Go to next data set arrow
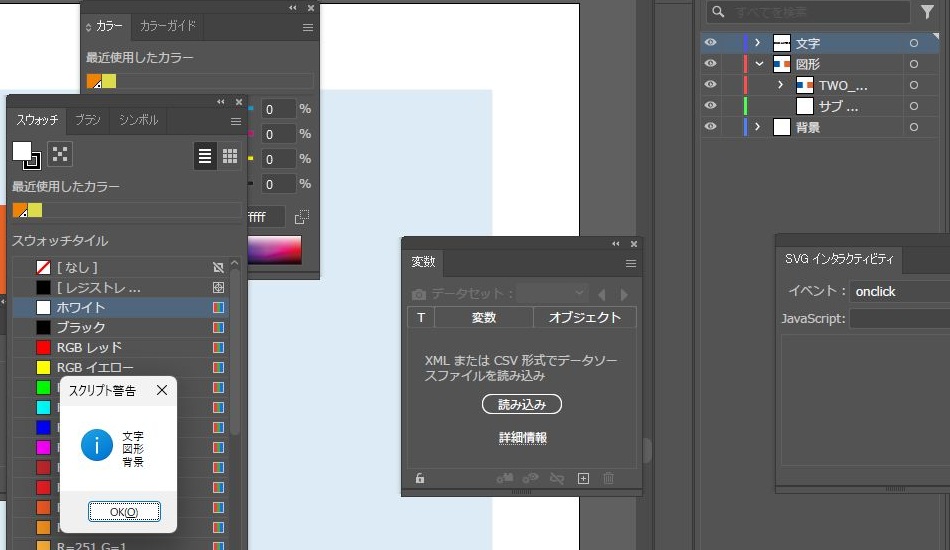Screen dimensions: 950x550 [624, 294]
